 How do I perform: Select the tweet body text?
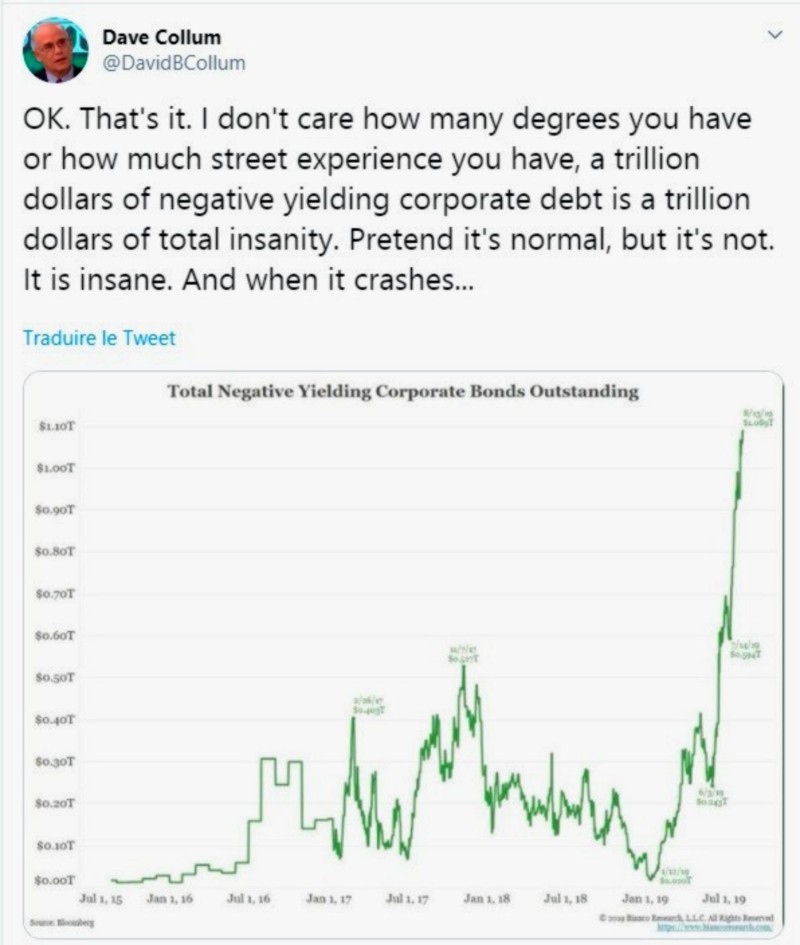click(x=398, y=199)
